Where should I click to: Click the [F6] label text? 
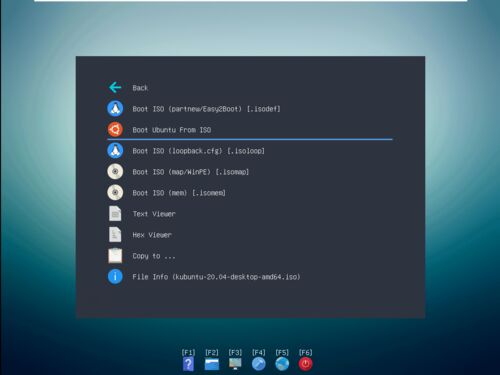(x=305, y=352)
